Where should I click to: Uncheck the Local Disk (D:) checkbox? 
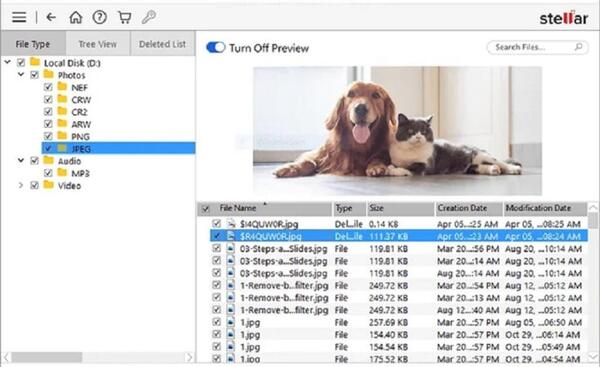pyautogui.click(x=21, y=63)
